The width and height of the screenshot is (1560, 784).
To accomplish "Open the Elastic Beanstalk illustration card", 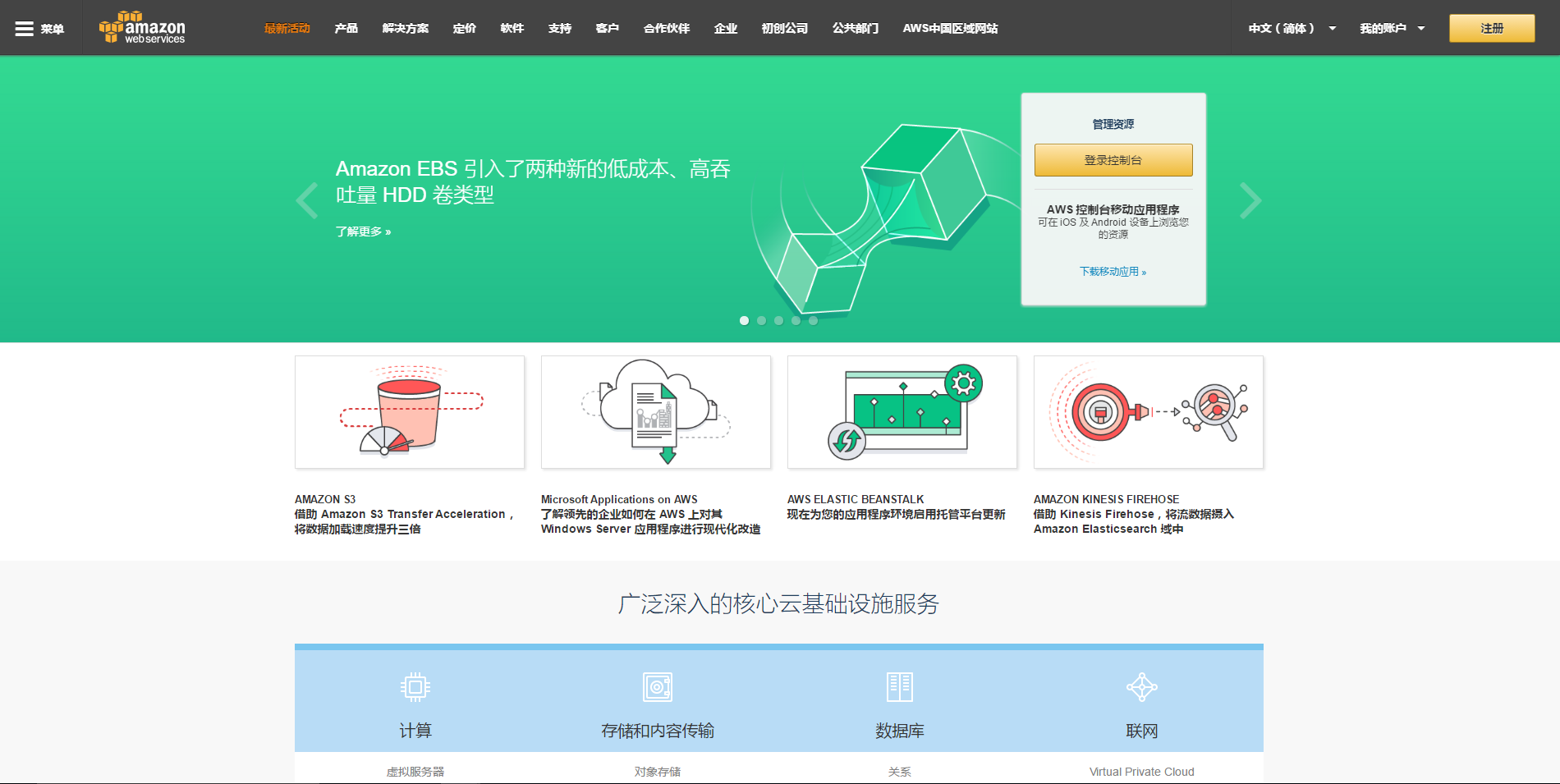I will click(902, 412).
